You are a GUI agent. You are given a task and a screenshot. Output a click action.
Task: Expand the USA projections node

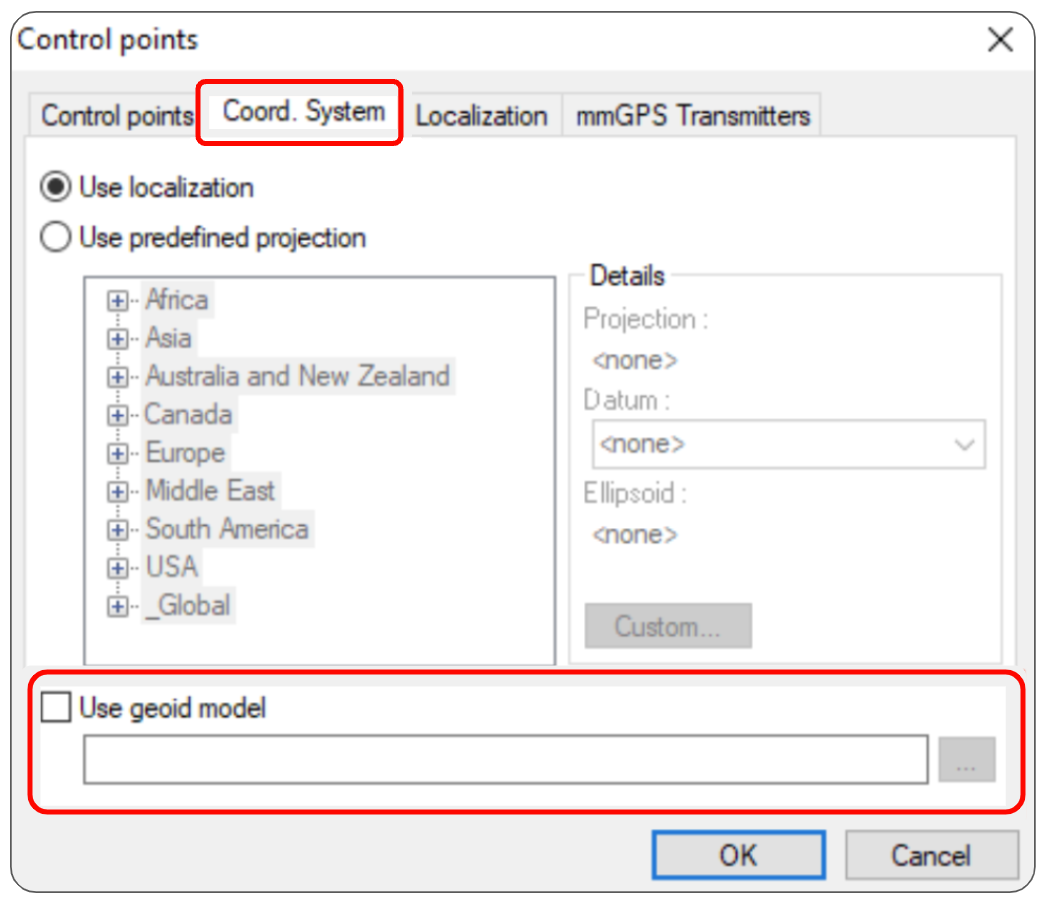pos(118,568)
